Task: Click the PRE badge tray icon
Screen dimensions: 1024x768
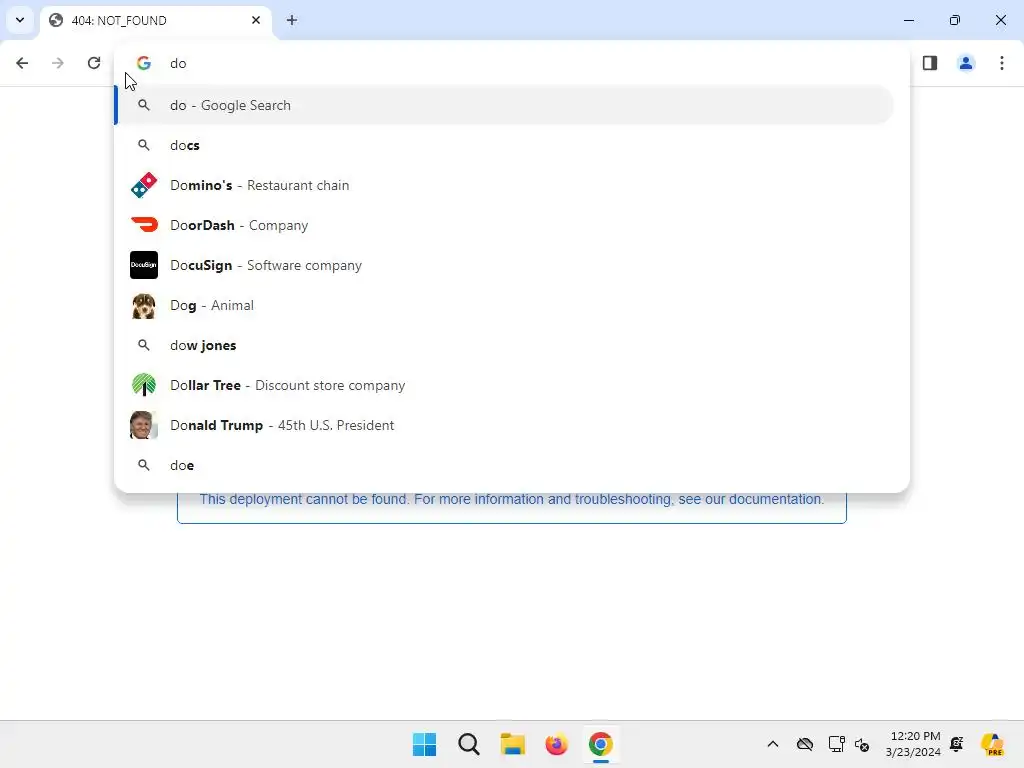Action: coord(993,744)
